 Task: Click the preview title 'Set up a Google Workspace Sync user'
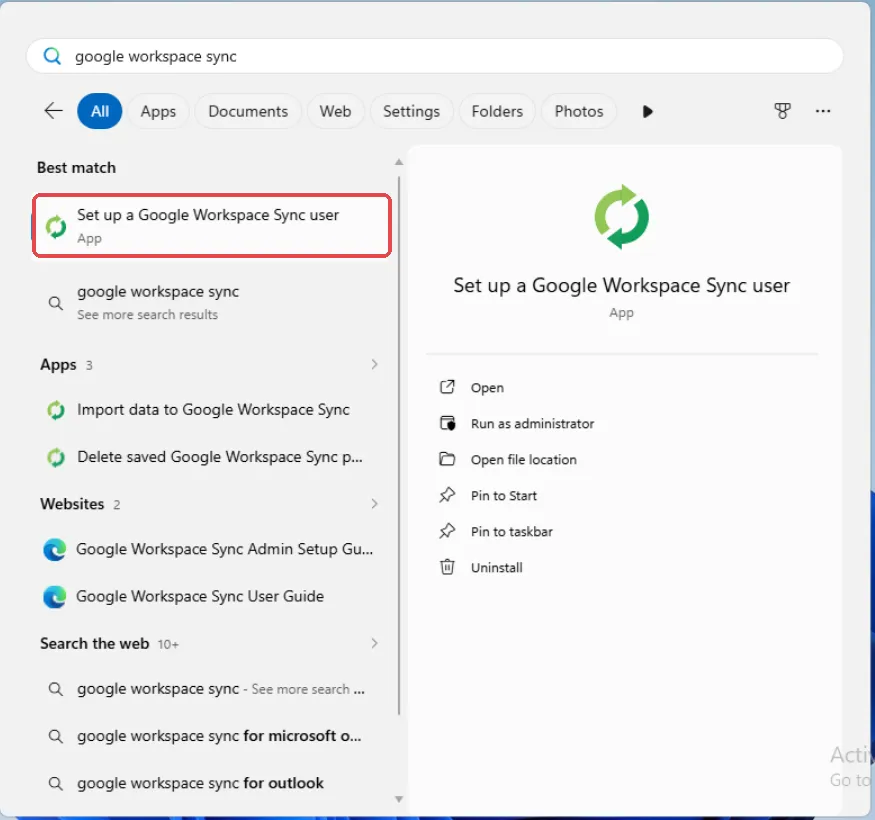pyautogui.click(x=621, y=285)
